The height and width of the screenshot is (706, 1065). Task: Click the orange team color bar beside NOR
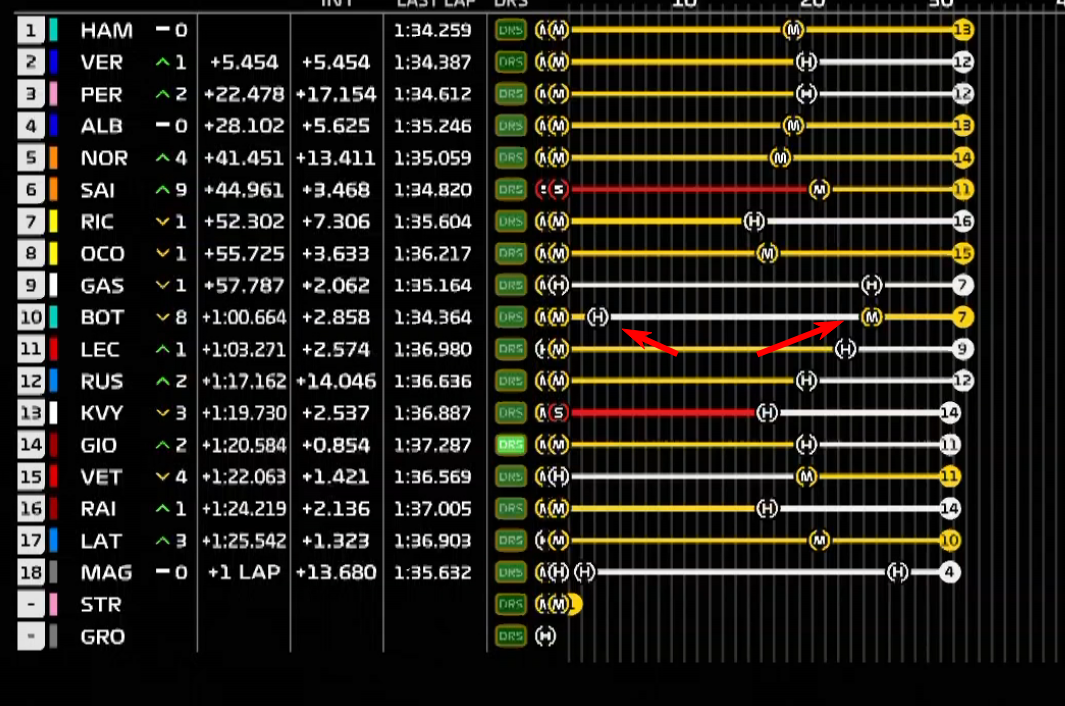(x=54, y=158)
